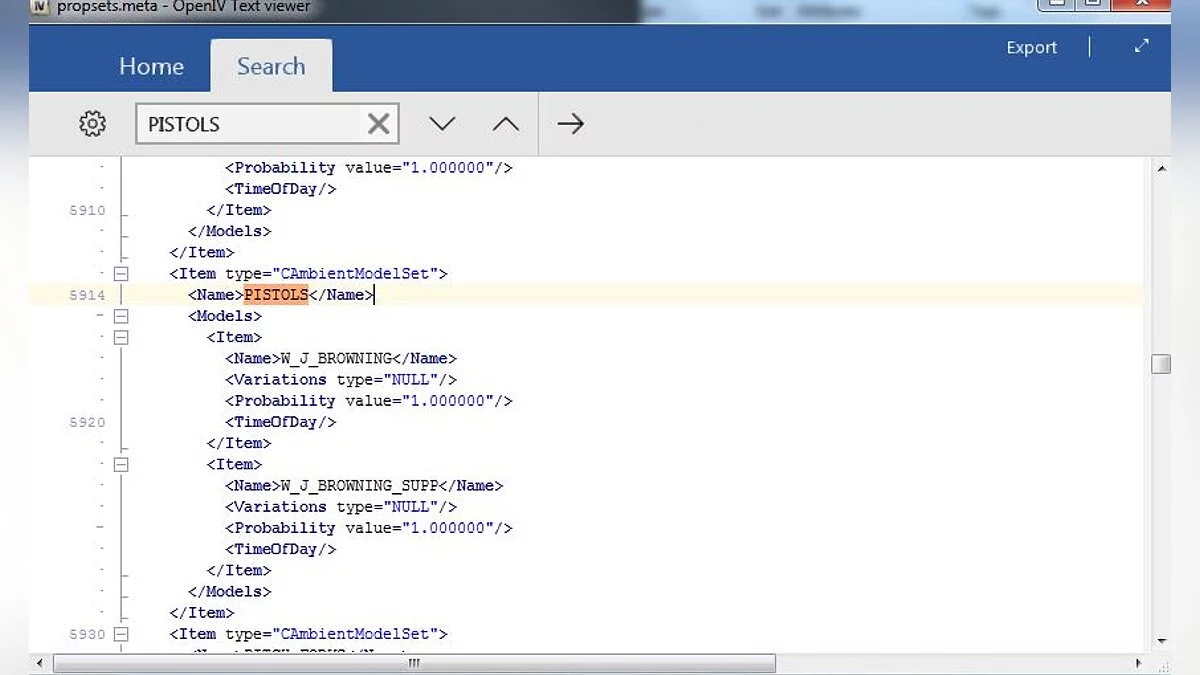Click the vertical scrollbar down arrow
This screenshot has width=1200, height=675.
click(x=1160, y=641)
